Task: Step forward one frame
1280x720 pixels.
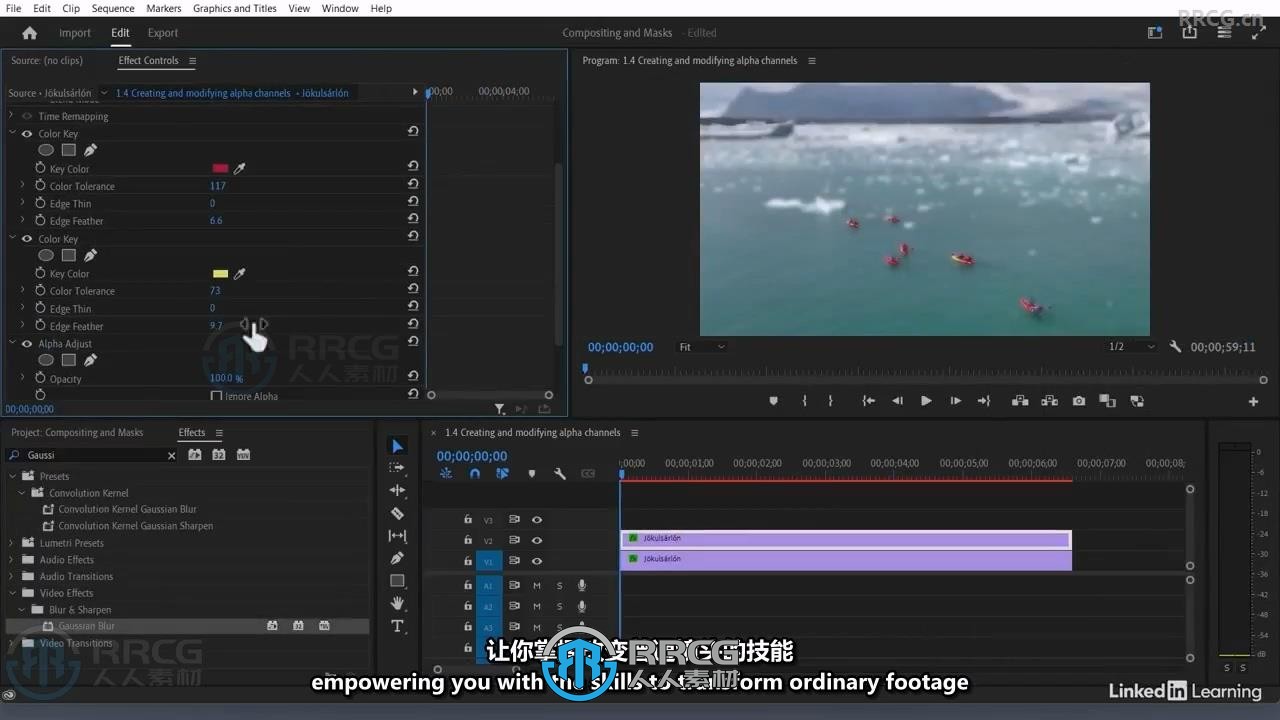Action: (956, 401)
